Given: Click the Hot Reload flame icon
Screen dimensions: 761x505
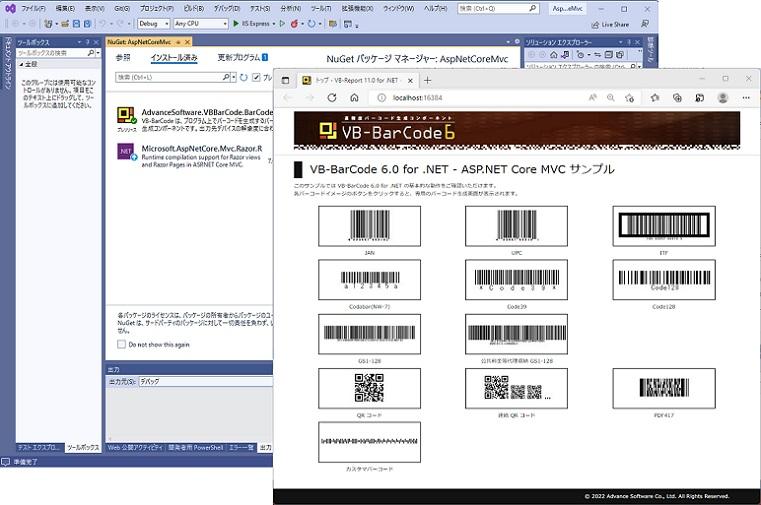Looking at the screenshot, I should tap(294, 23).
